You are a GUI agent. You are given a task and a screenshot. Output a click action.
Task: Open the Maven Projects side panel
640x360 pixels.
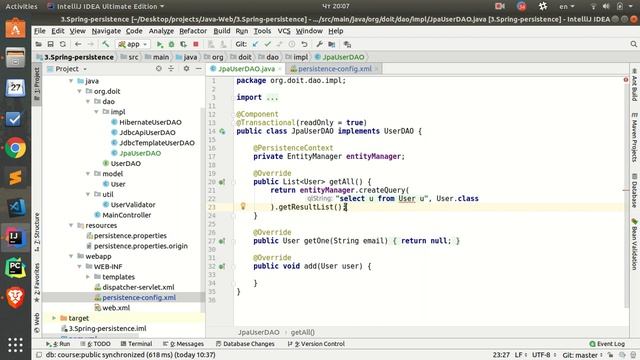pyautogui.click(x=634, y=138)
